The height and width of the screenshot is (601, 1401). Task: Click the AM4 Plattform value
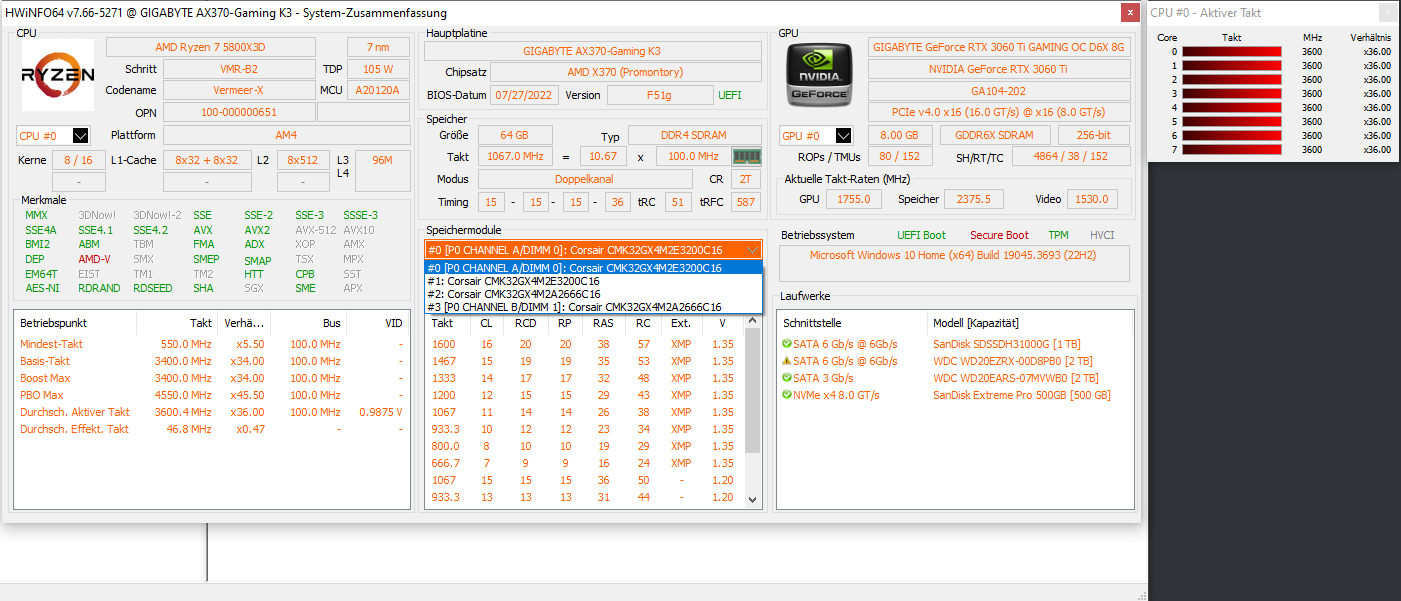pyautogui.click(x=286, y=135)
